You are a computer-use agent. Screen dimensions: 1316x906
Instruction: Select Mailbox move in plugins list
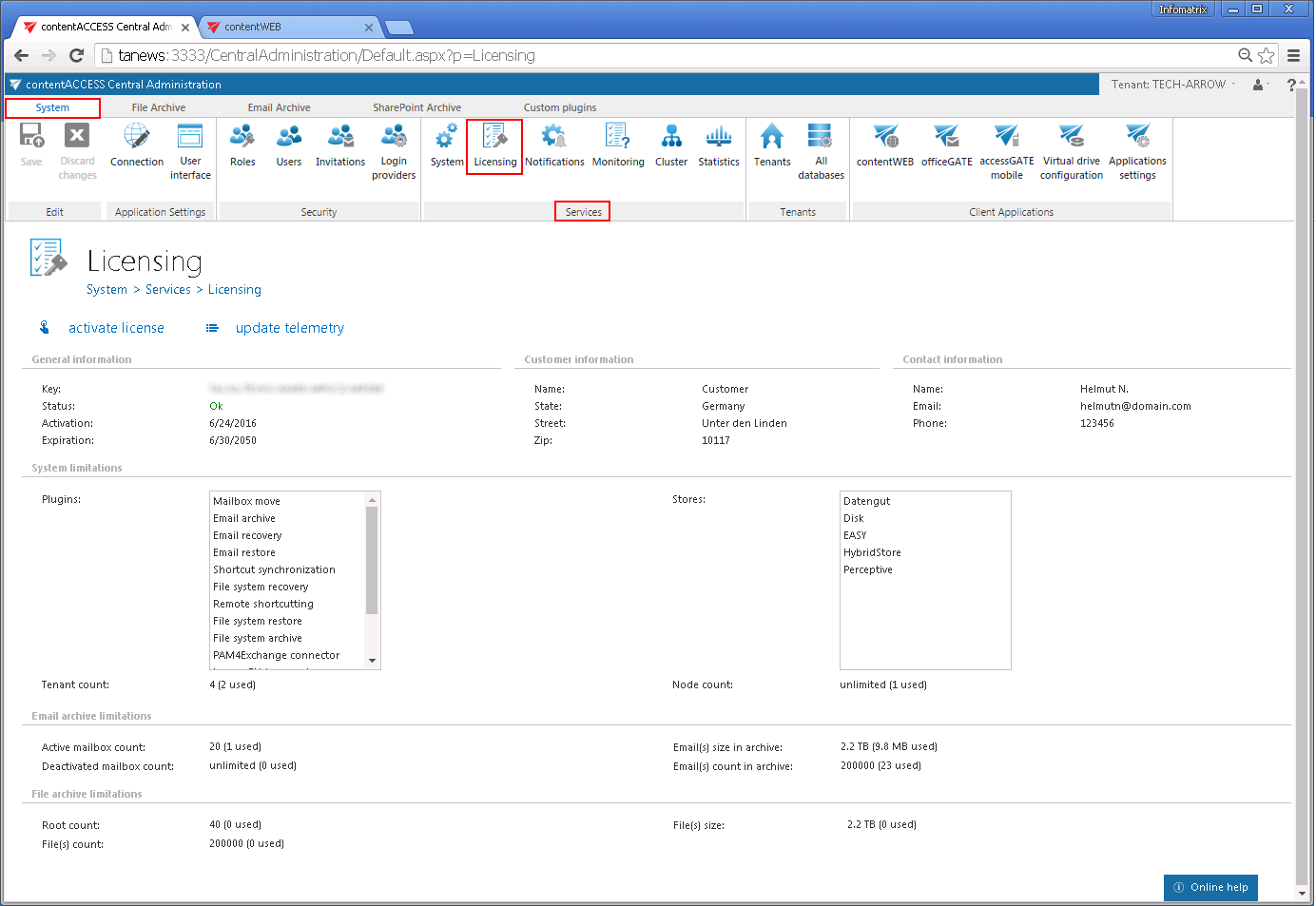246,501
